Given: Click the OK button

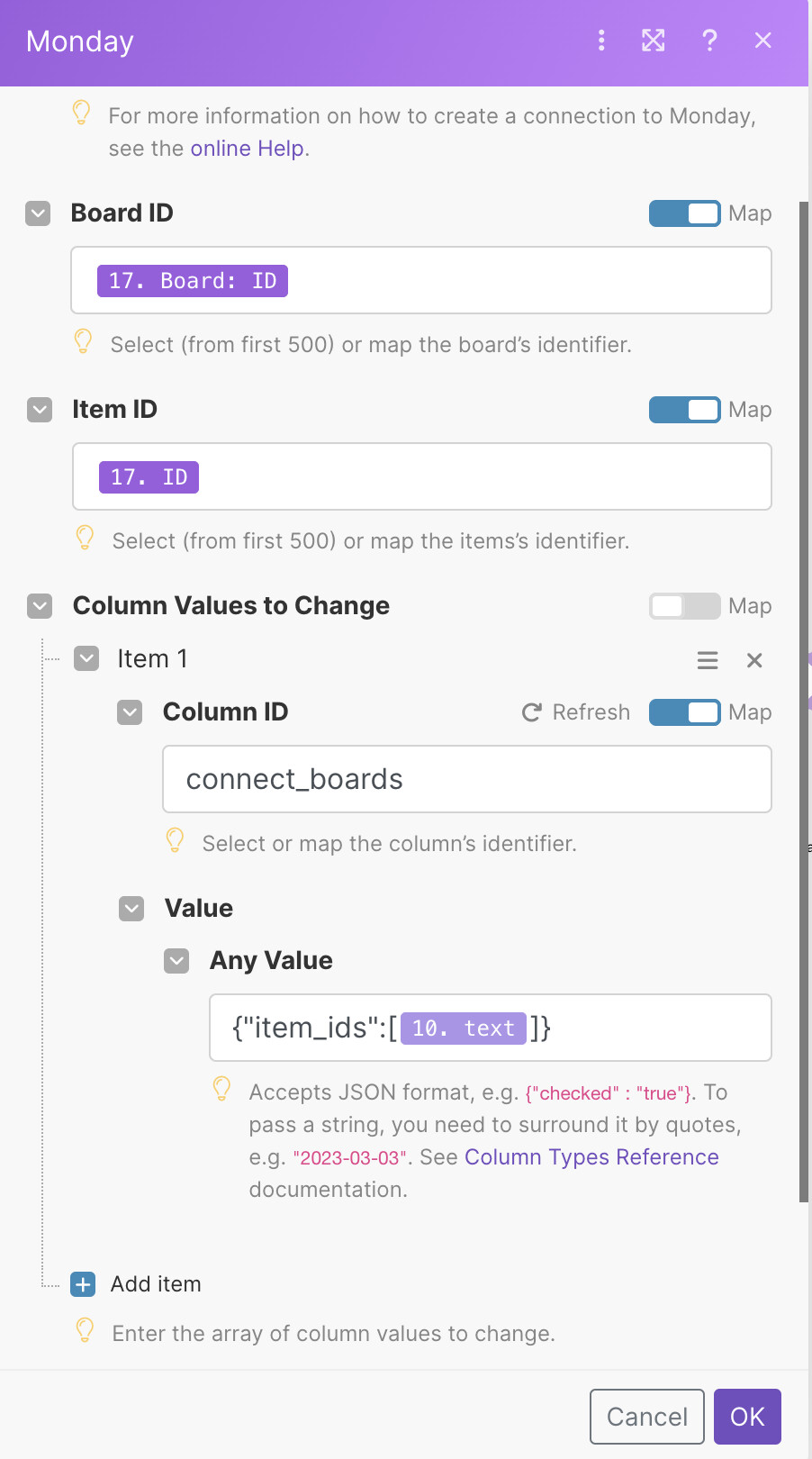Looking at the screenshot, I should point(747,1417).
